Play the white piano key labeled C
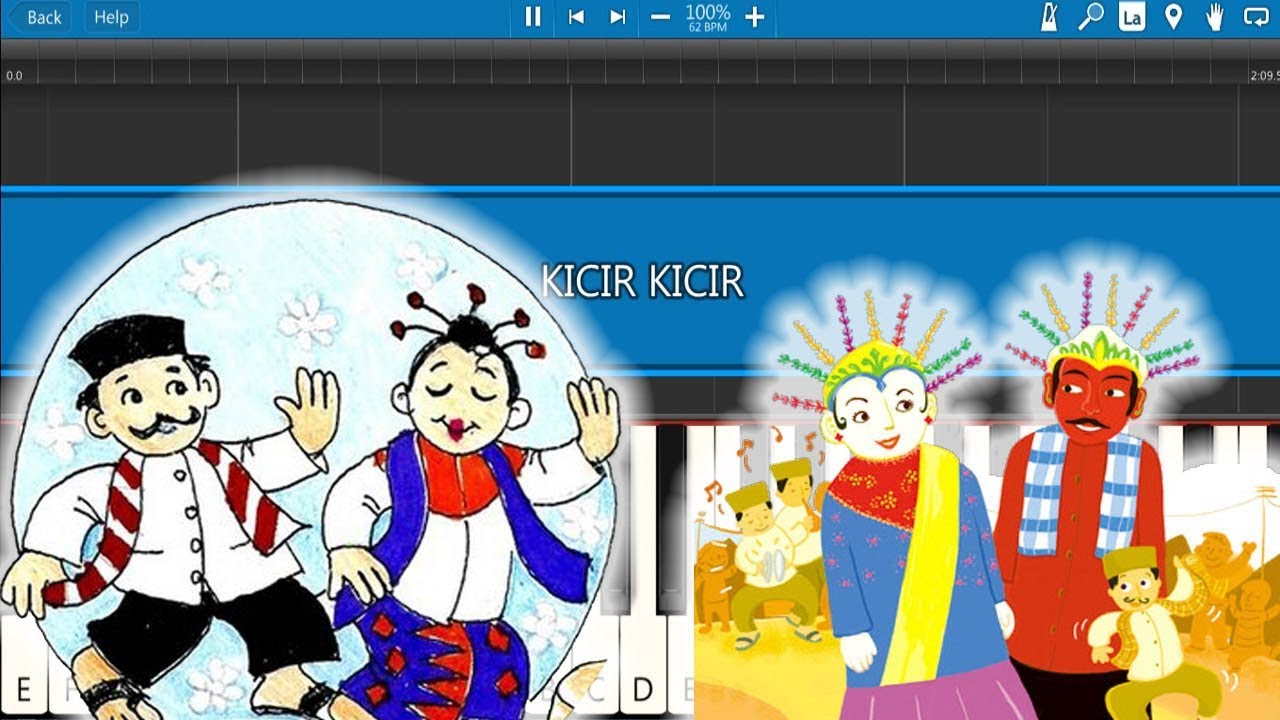The width and height of the screenshot is (1280, 720). (x=596, y=689)
